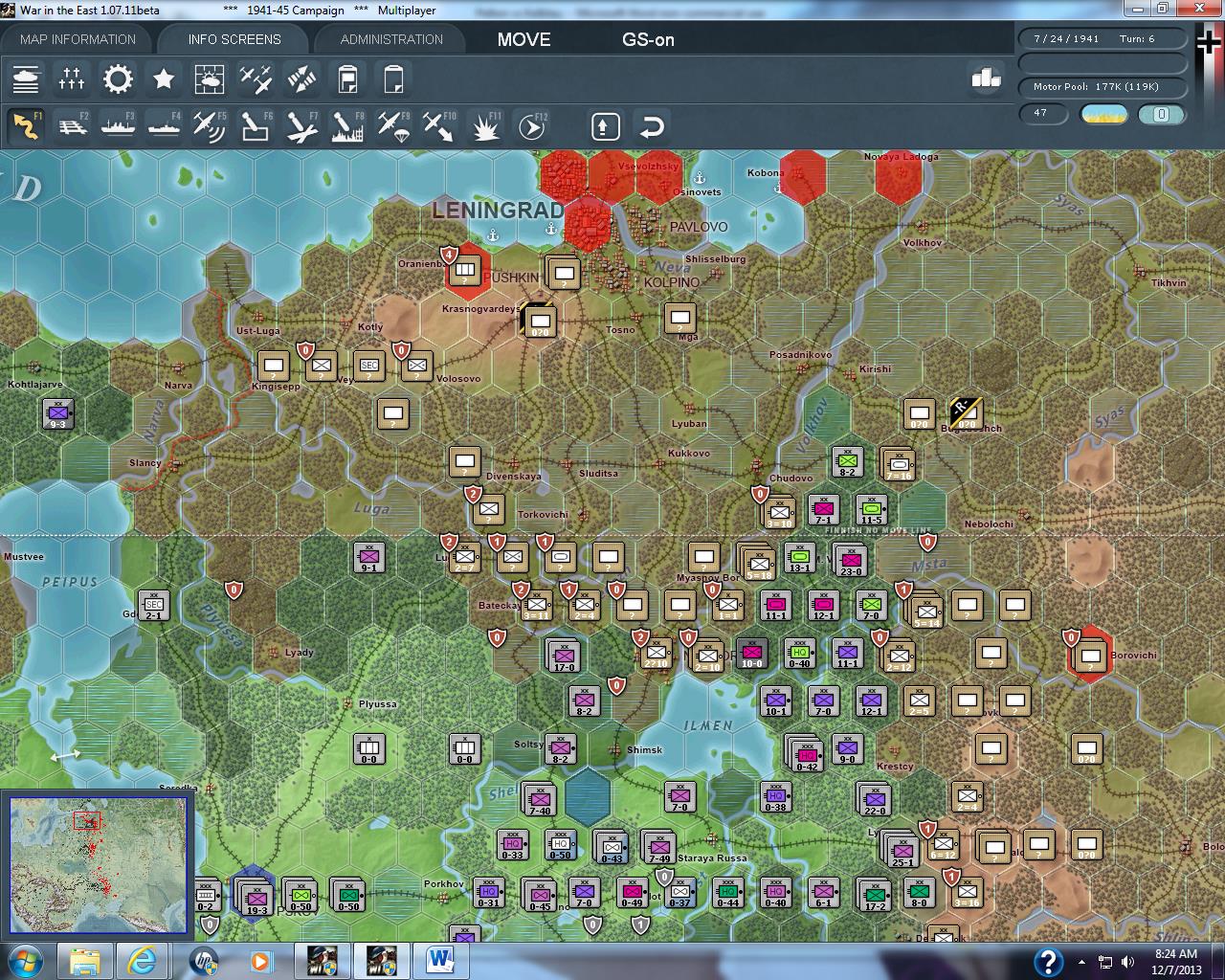Launch Internet Explorer from the taskbar
1225x980 pixels.
144,960
